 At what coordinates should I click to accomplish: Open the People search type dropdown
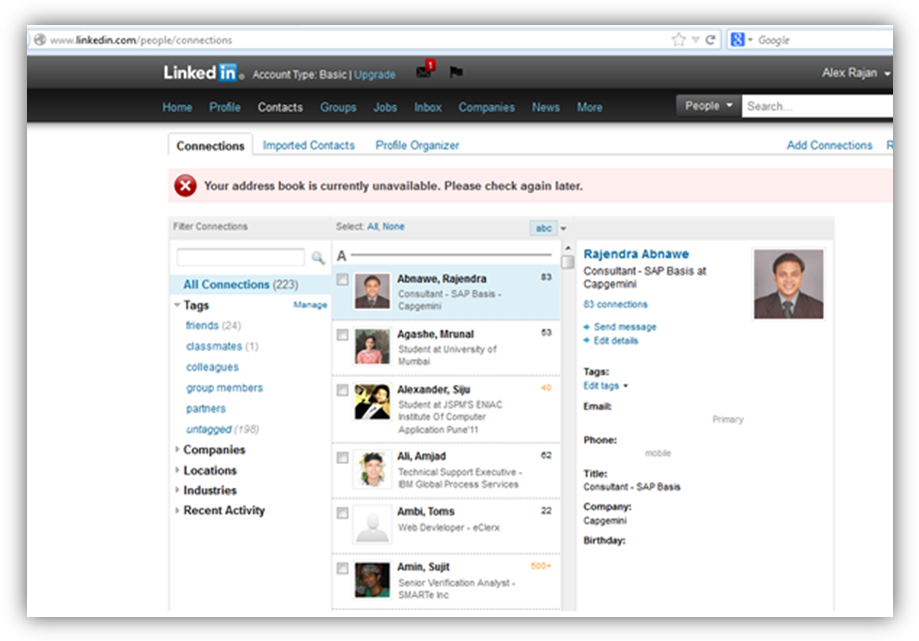click(709, 106)
